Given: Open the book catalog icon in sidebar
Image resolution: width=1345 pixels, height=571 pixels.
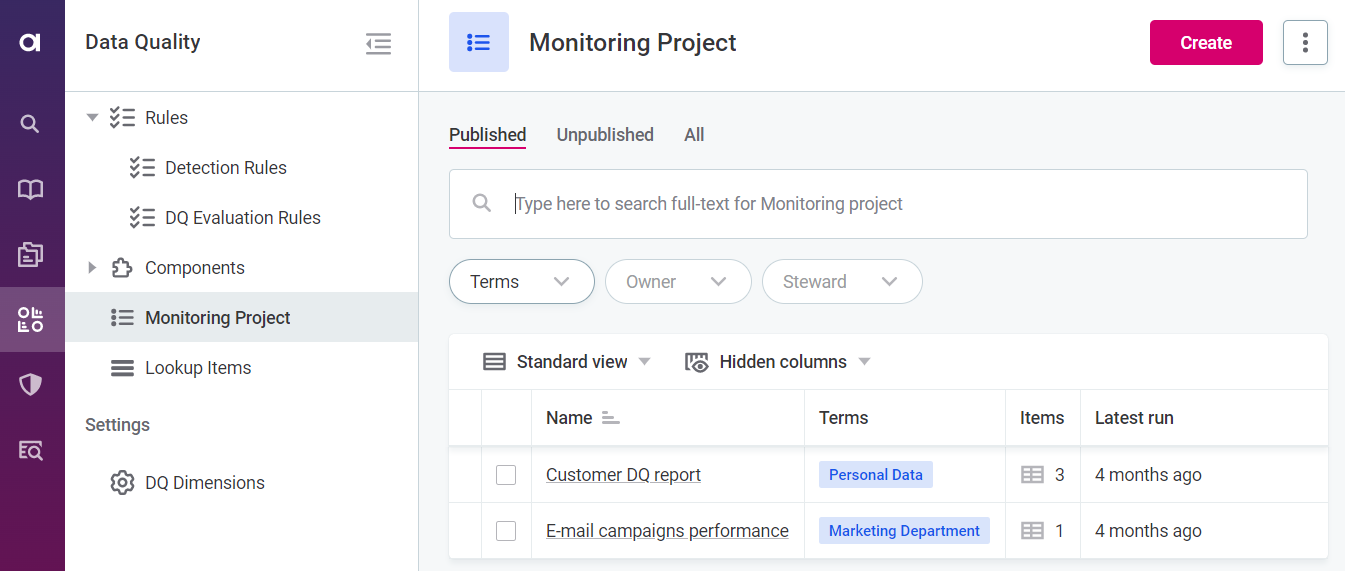Looking at the screenshot, I should [31, 189].
